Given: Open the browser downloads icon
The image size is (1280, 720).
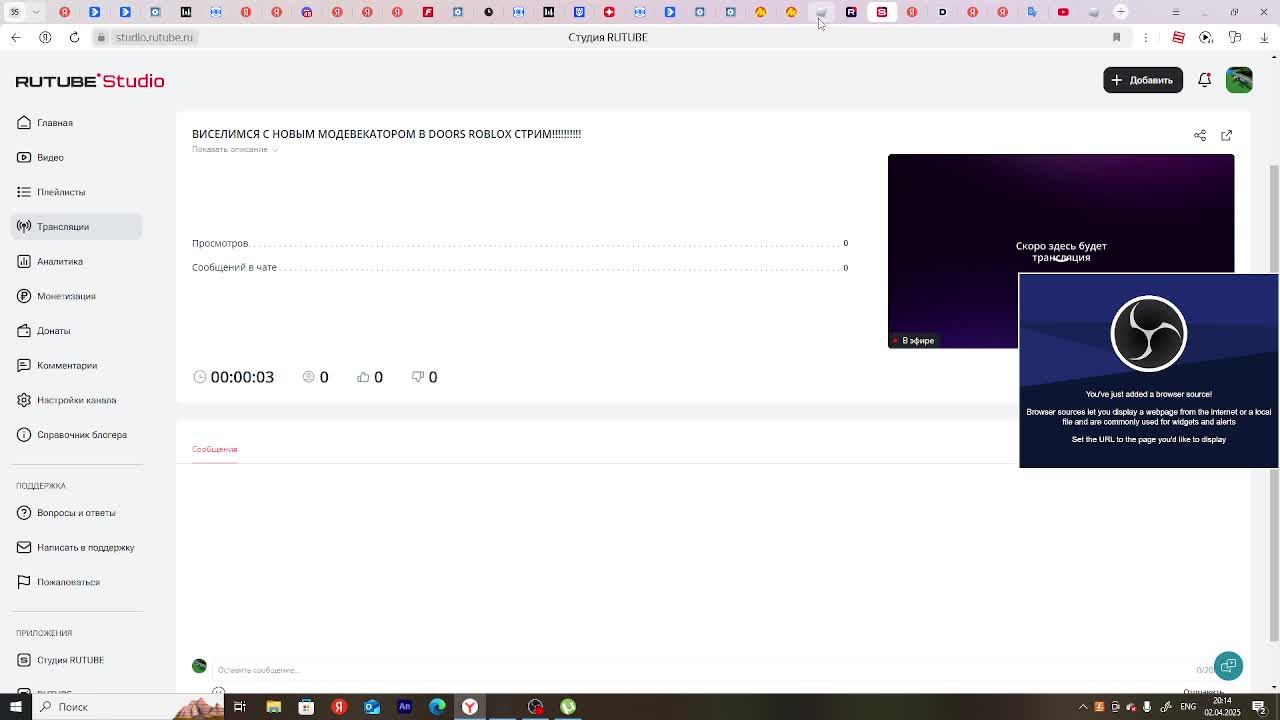Looking at the screenshot, I should click(1264, 37).
